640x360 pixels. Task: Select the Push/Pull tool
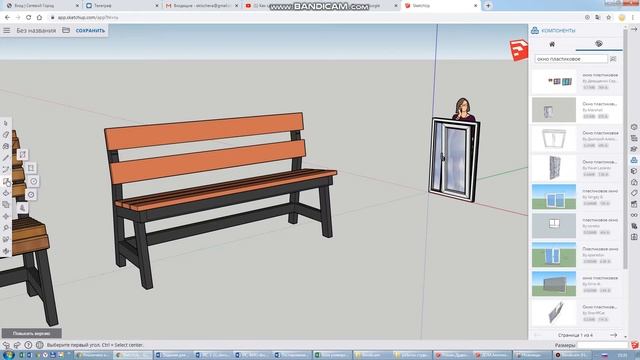(x=6, y=193)
